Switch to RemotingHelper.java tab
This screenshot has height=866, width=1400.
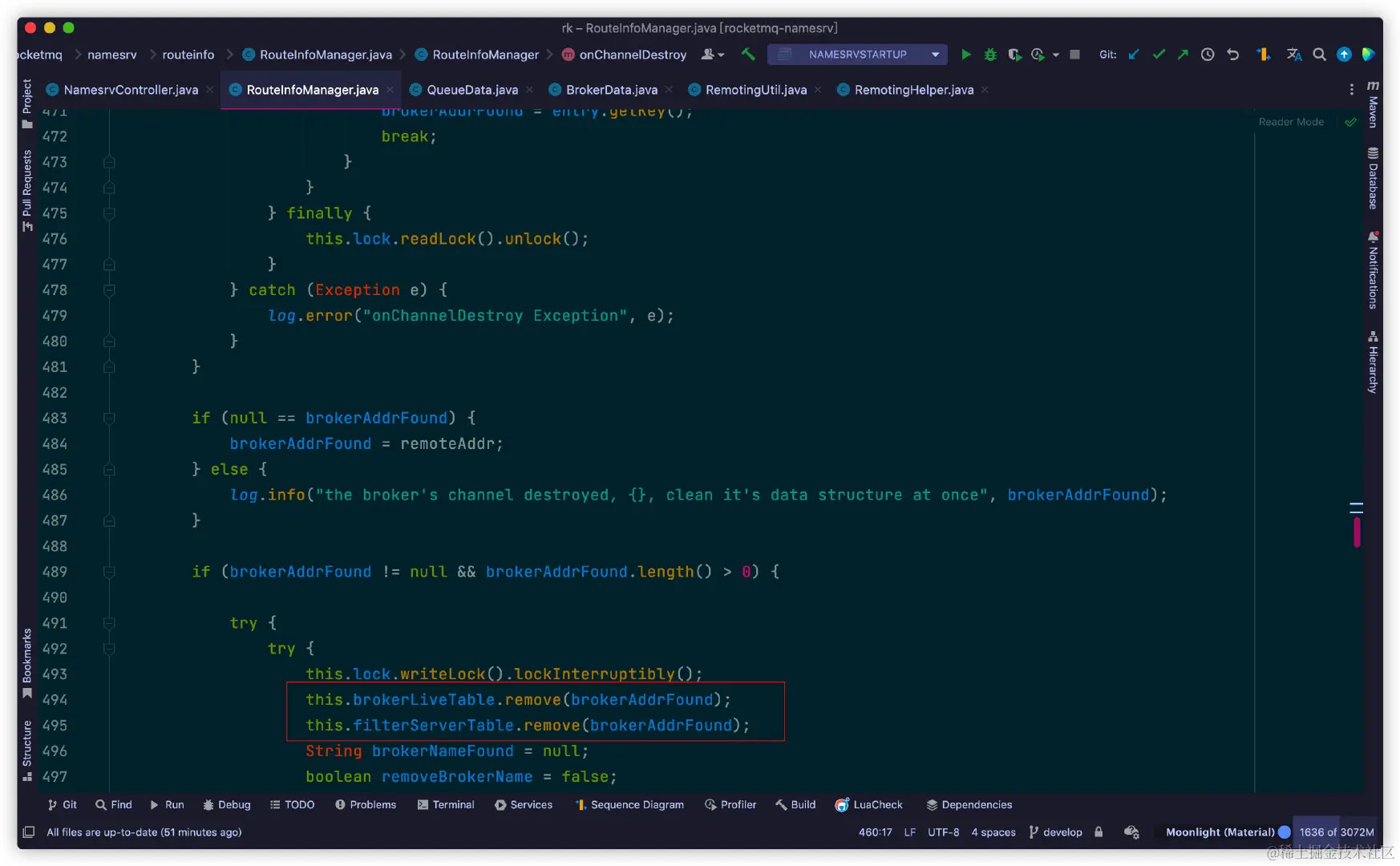pyautogui.click(x=914, y=90)
